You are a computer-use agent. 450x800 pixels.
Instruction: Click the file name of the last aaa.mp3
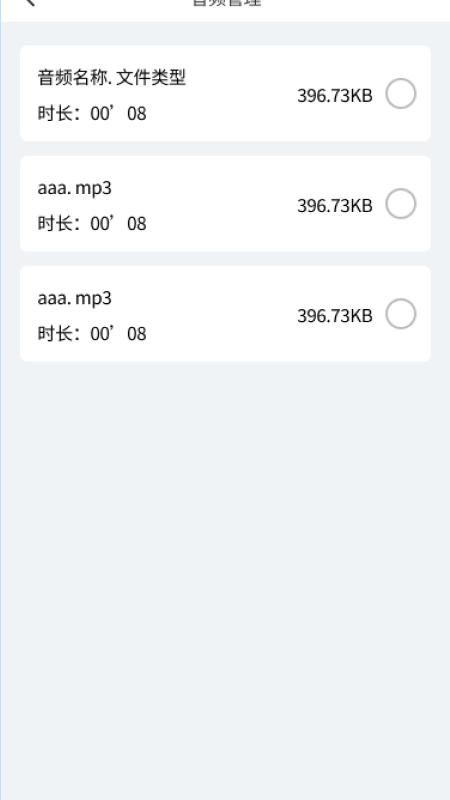[74, 298]
